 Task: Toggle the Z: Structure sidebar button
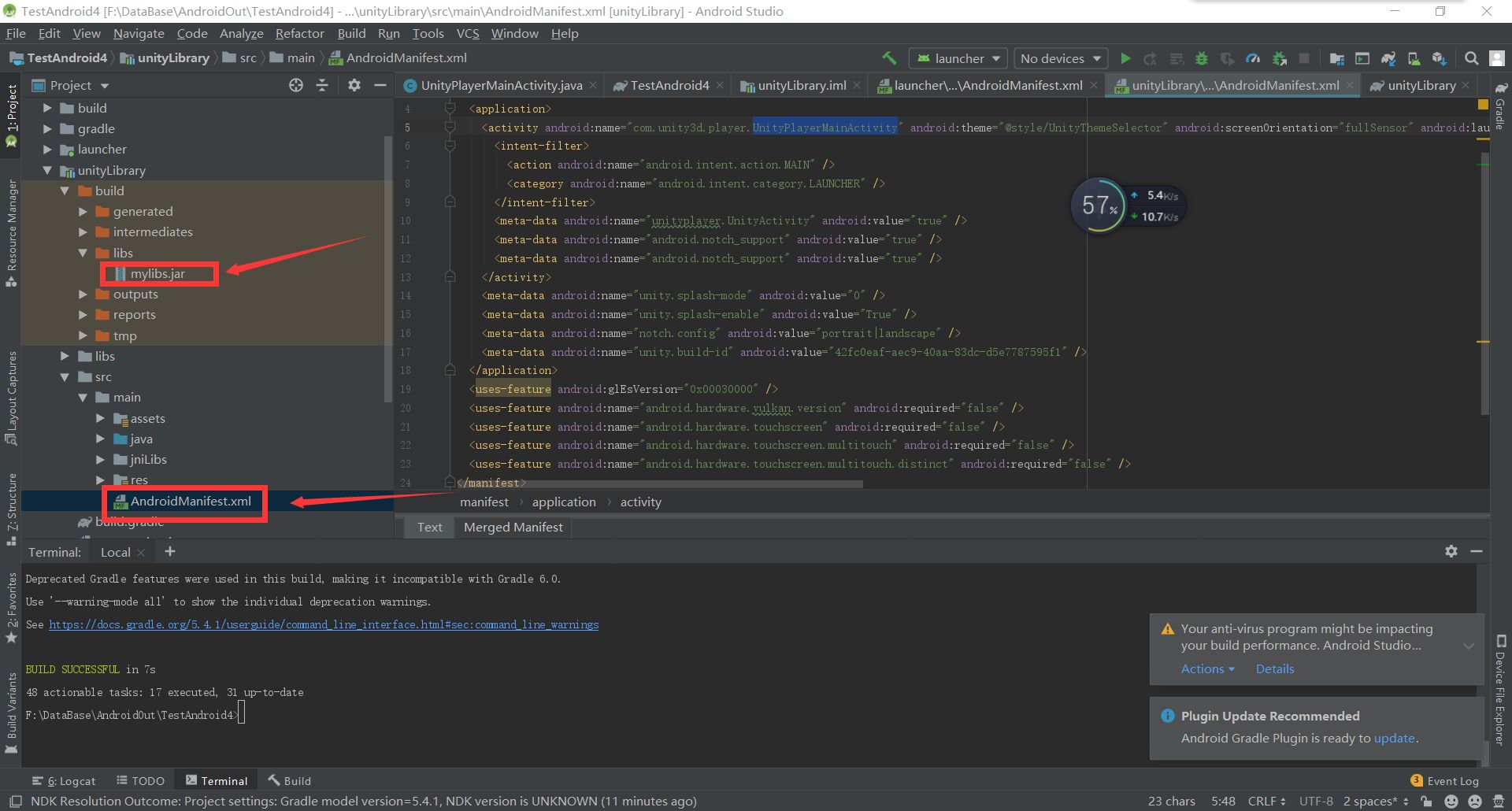11,509
